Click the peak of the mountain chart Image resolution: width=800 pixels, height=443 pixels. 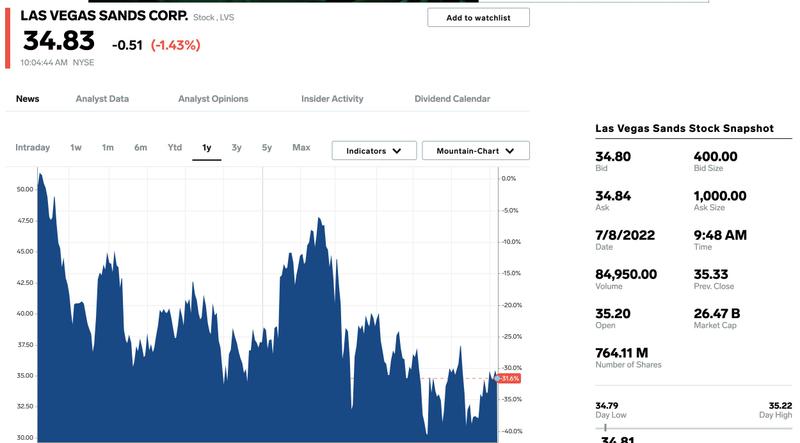40,175
